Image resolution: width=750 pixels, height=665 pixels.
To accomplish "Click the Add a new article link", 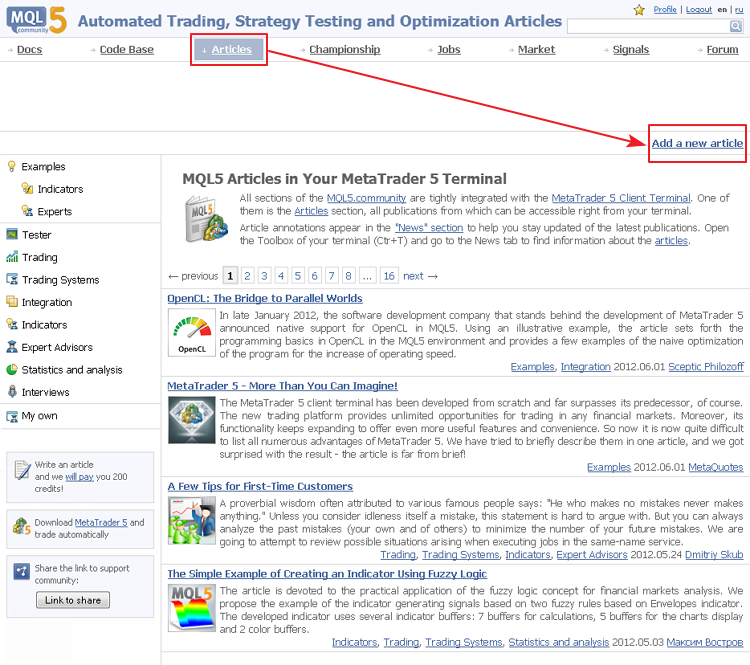I will click(697, 143).
